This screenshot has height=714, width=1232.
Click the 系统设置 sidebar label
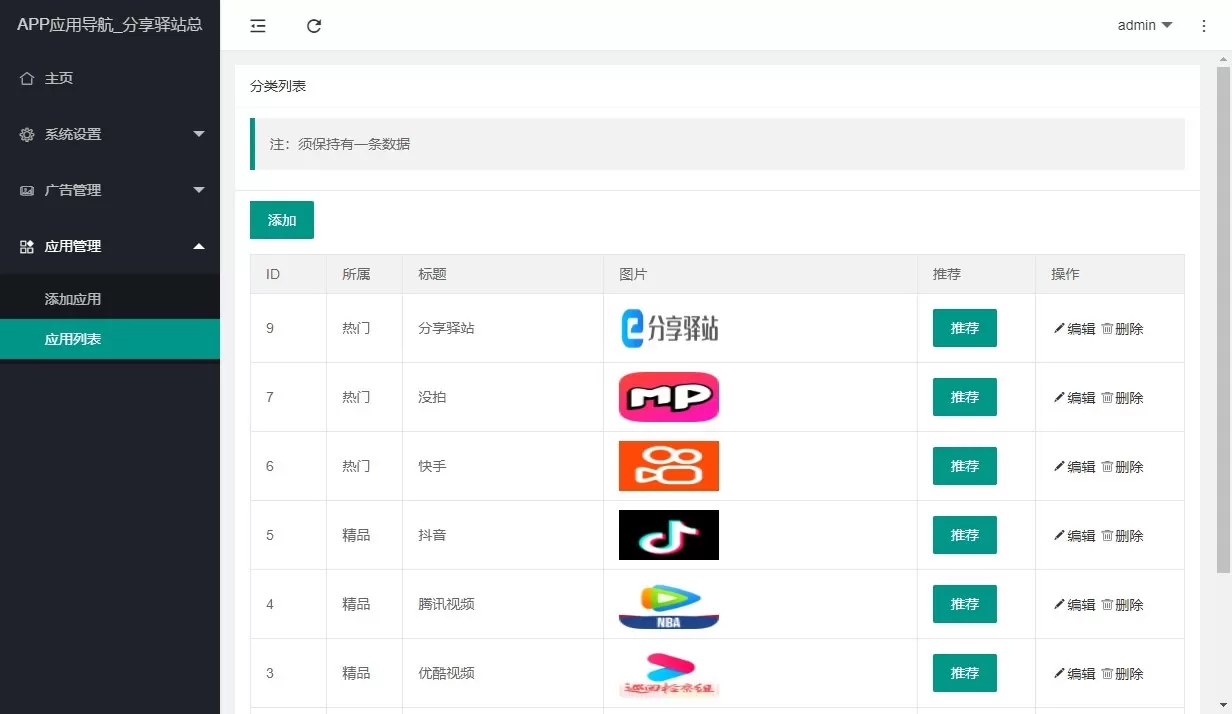coord(73,134)
